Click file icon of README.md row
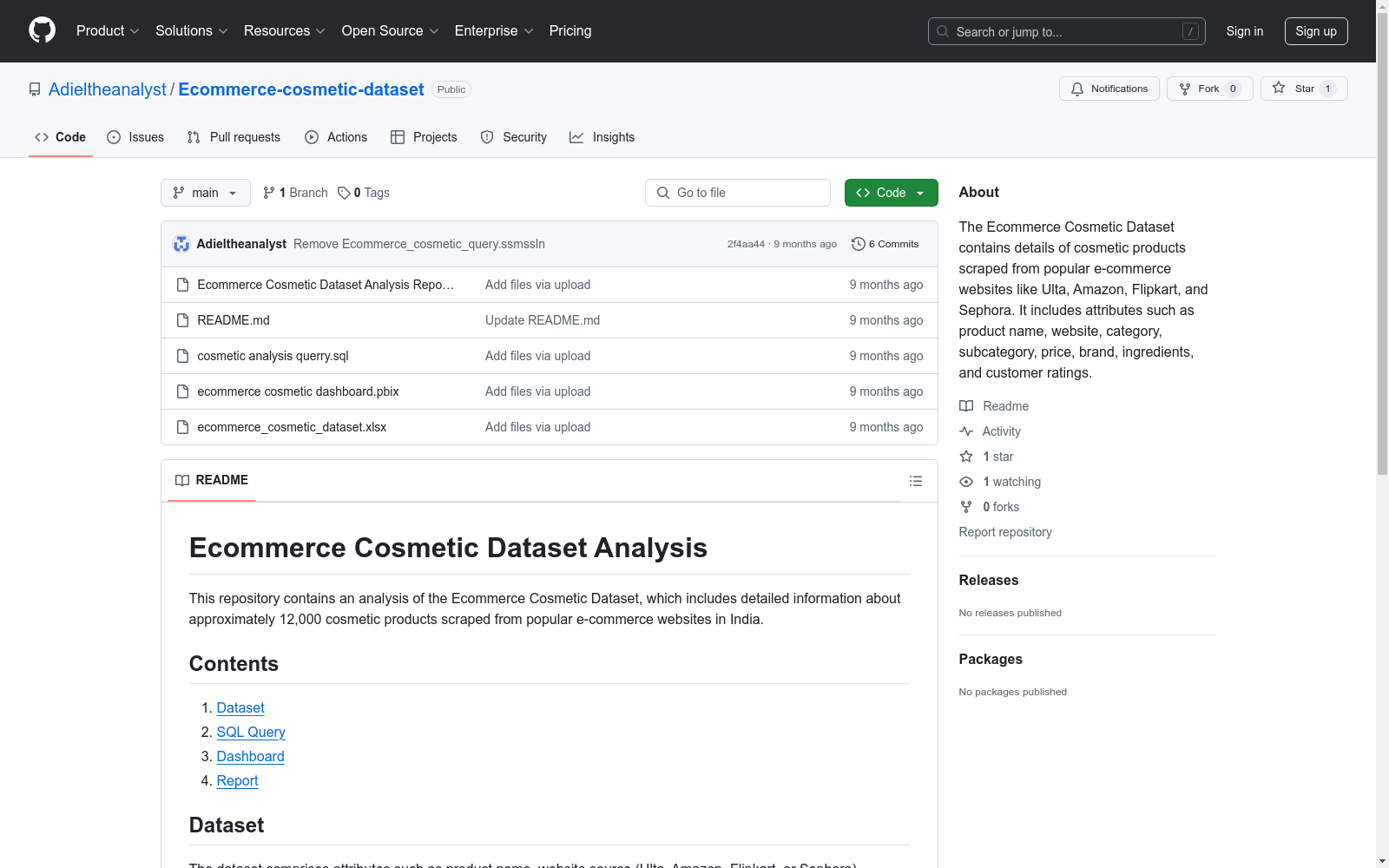The image size is (1389, 868). click(182, 320)
